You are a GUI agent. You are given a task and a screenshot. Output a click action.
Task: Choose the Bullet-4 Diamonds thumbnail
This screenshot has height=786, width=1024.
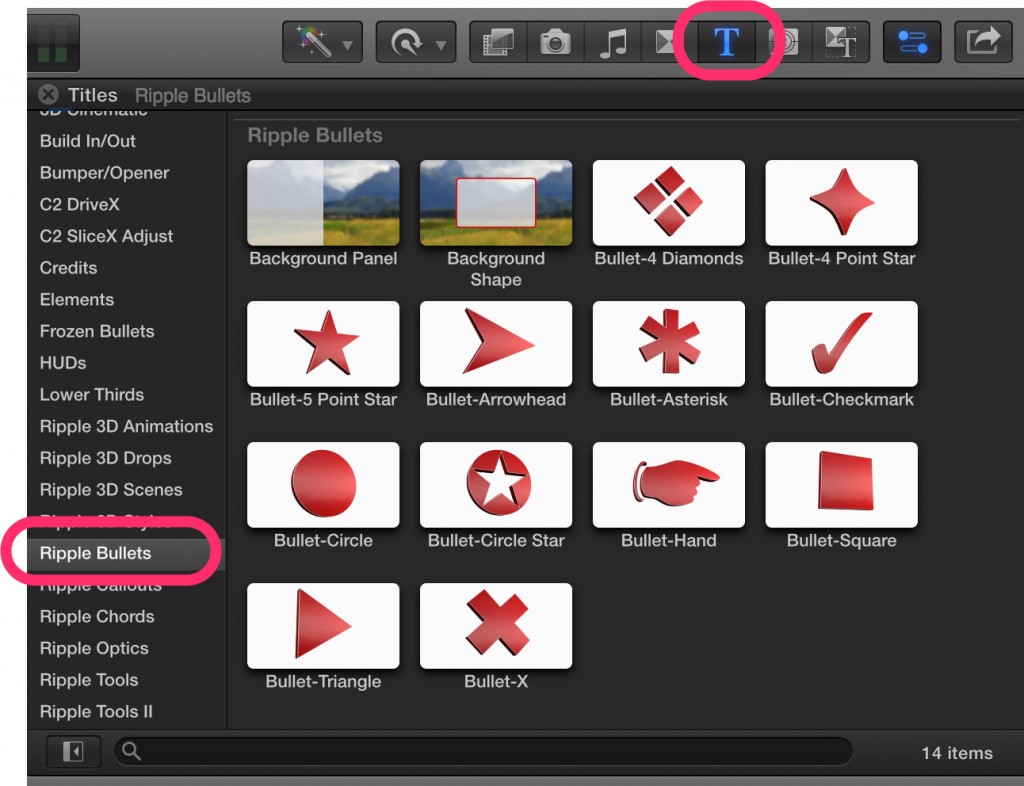click(x=669, y=203)
